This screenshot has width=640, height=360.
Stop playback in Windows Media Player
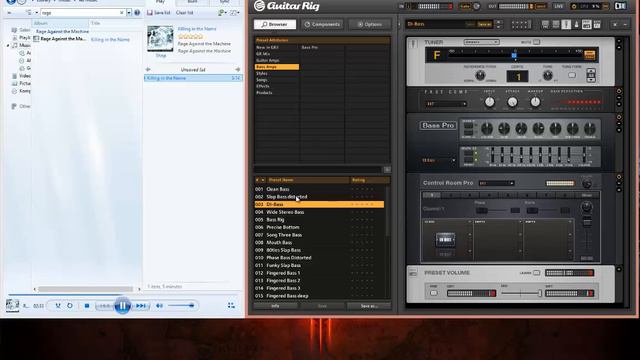(87, 306)
